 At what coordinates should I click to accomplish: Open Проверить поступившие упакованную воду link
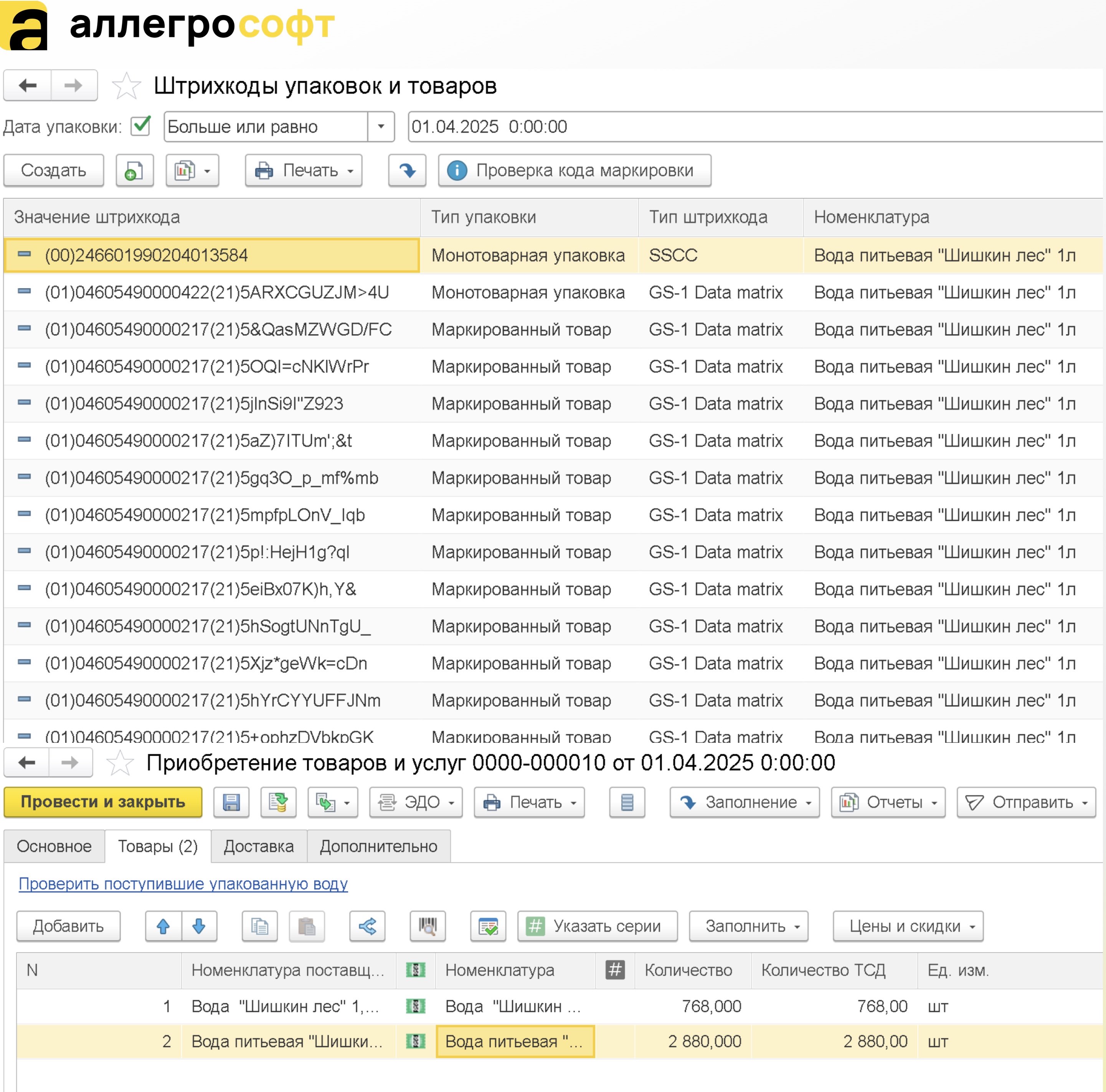183,884
